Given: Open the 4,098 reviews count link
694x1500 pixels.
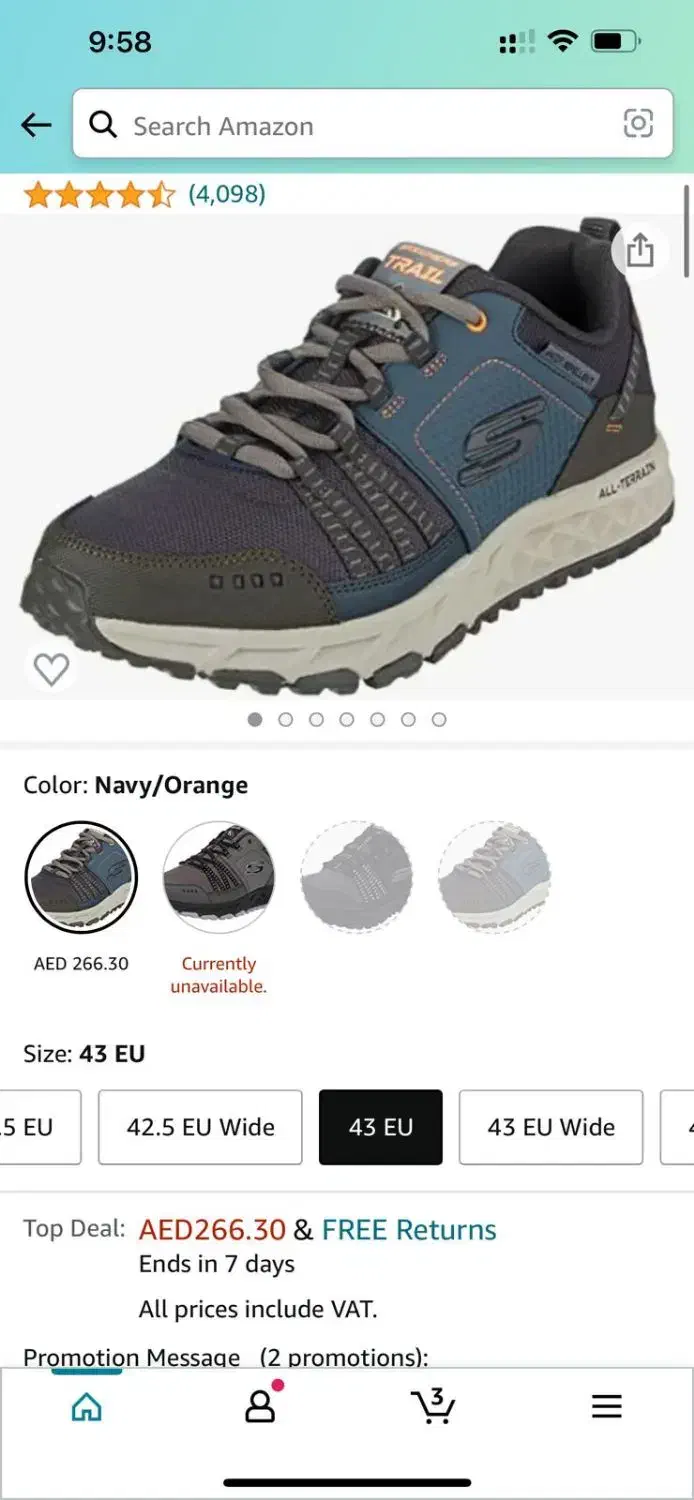Looking at the screenshot, I should (227, 194).
